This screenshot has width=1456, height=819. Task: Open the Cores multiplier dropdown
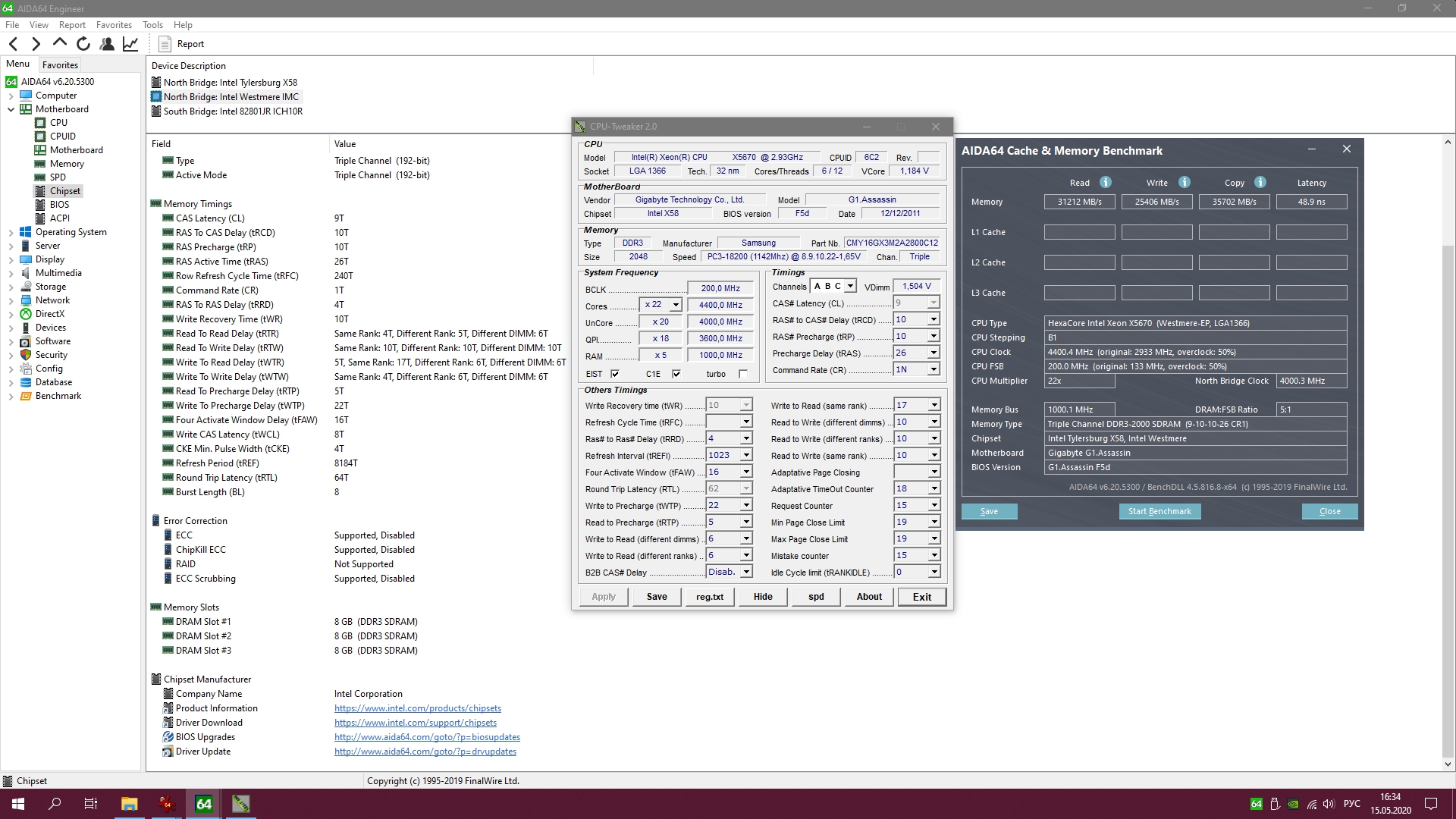tap(675, 305)
